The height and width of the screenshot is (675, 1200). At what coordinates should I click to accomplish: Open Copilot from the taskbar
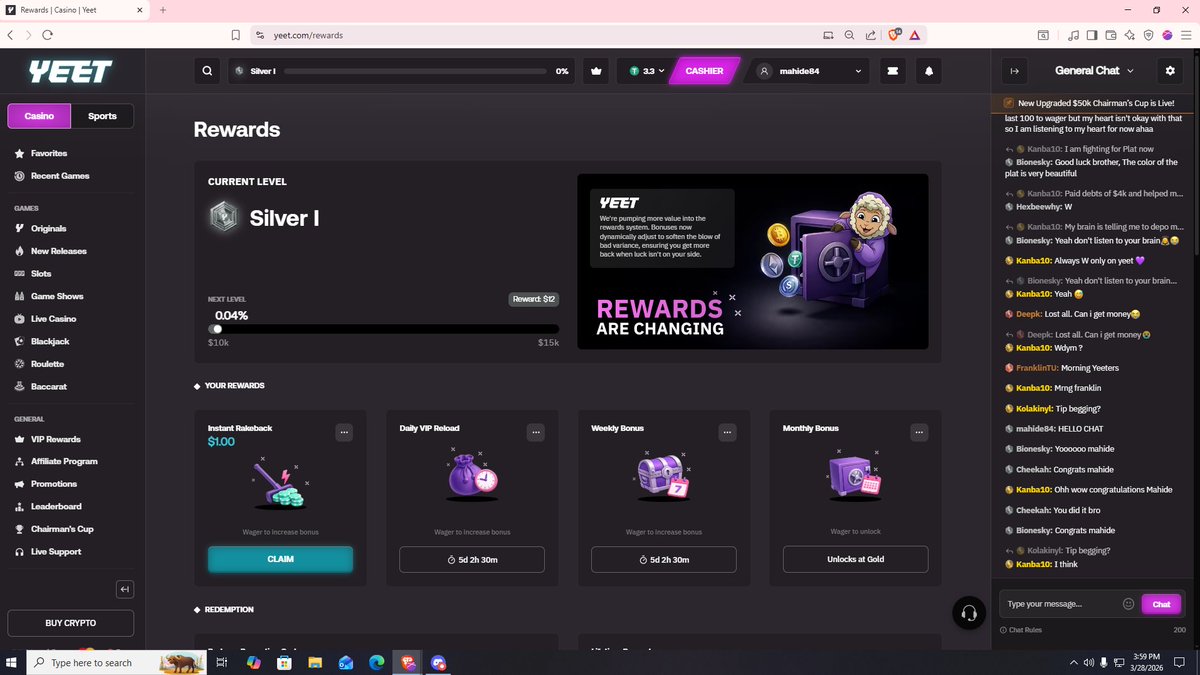pos(254,663)
